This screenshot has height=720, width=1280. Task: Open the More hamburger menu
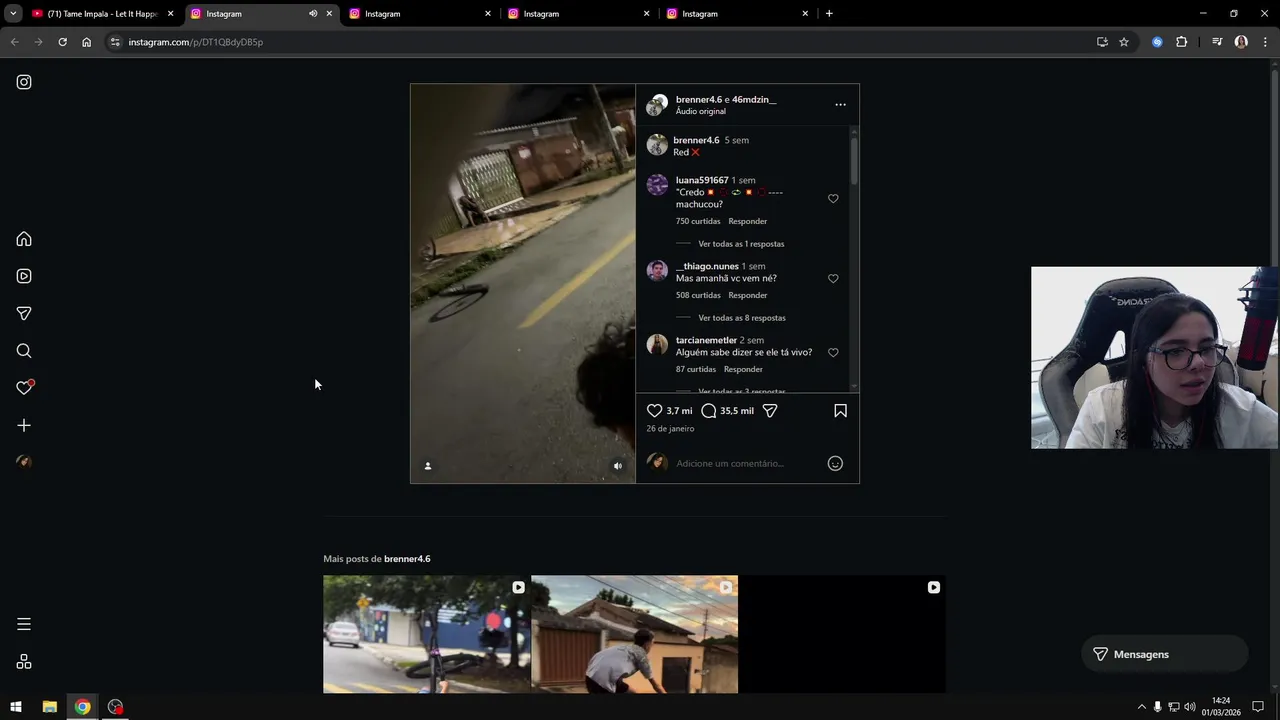click(x=24, y=624)
